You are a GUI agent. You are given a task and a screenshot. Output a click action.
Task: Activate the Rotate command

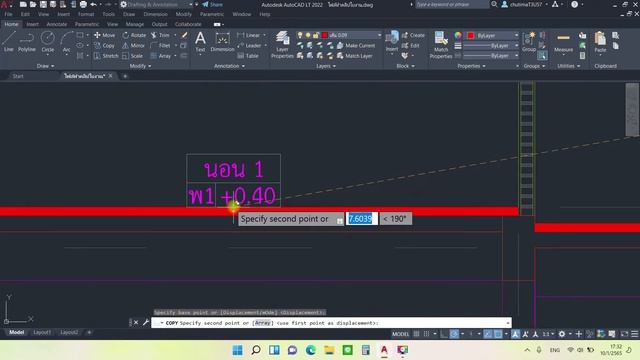pyautogui.click(x=134, y=35)
